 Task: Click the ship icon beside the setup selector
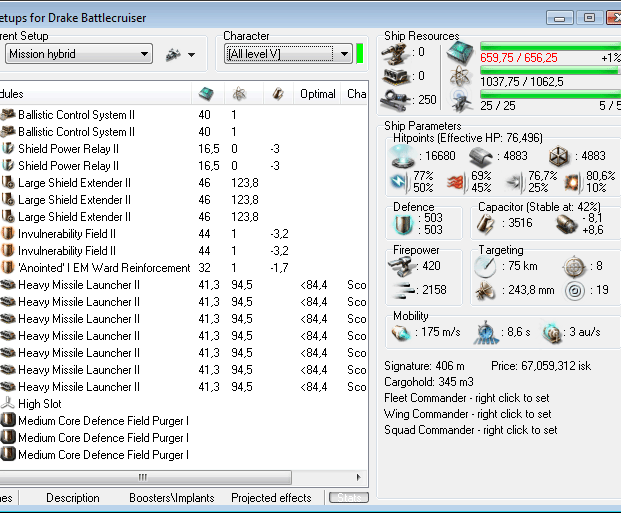click(173, 55)
